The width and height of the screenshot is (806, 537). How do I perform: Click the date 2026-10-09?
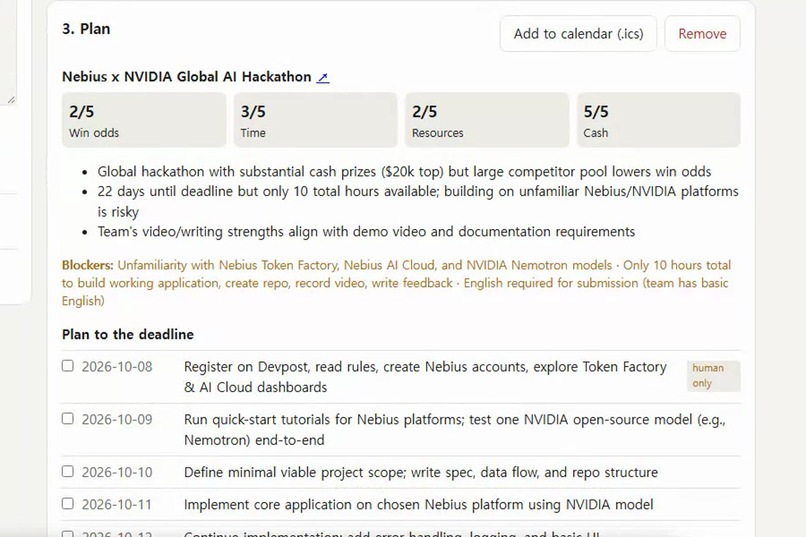point(117,420)
